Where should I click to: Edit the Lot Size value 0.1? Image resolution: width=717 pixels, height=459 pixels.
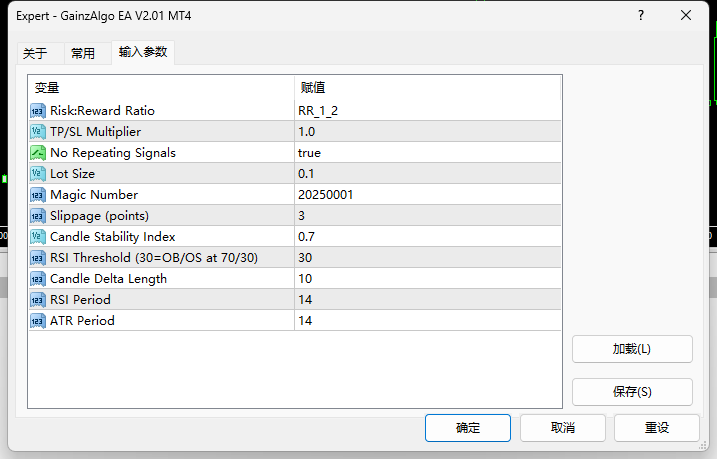coord(428,174)
